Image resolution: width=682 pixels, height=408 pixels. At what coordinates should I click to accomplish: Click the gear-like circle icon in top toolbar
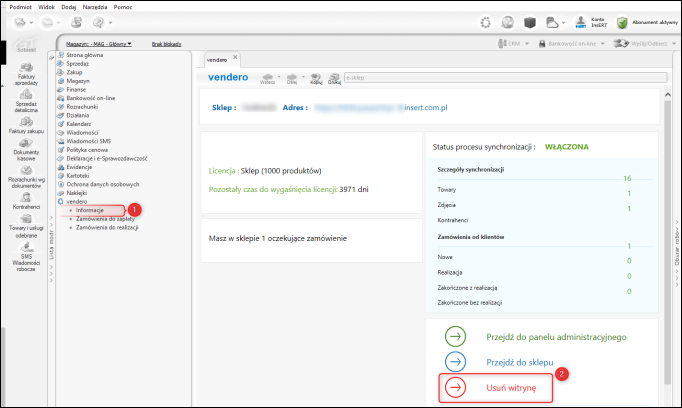[x=485, y=22]
